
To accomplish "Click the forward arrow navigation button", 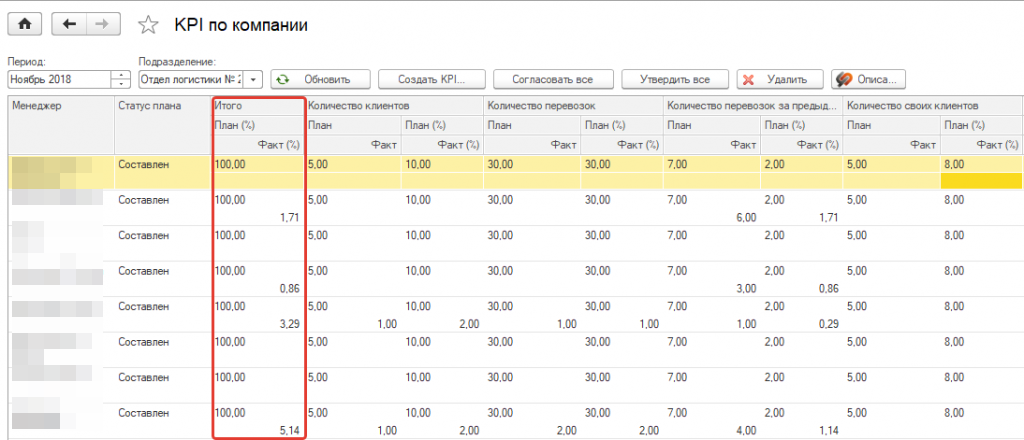I will pyautogui.click(x=103, y=25).
